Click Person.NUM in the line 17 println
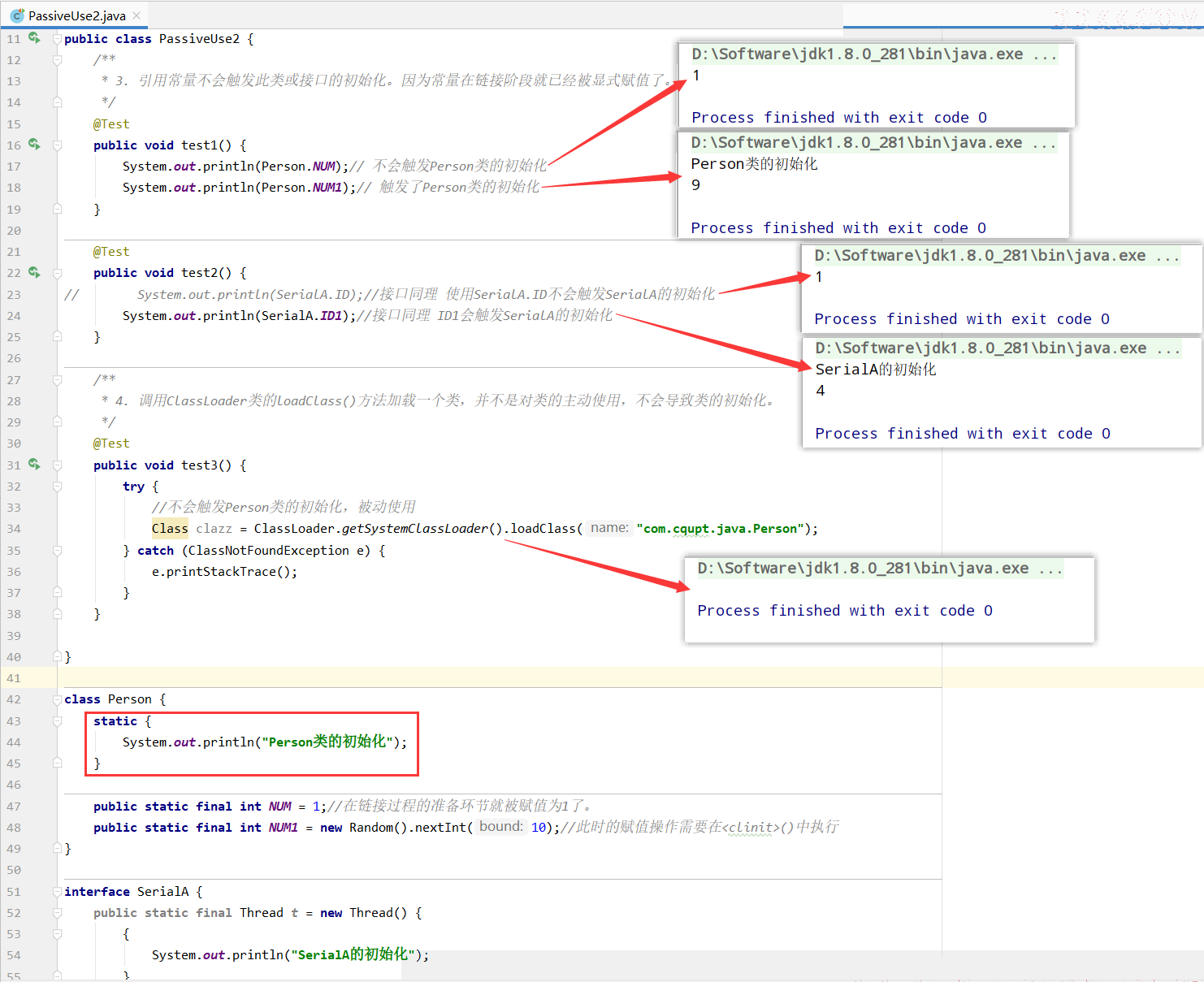The height and width of the screenshot is (982, 1204). [x=298, y=167]
